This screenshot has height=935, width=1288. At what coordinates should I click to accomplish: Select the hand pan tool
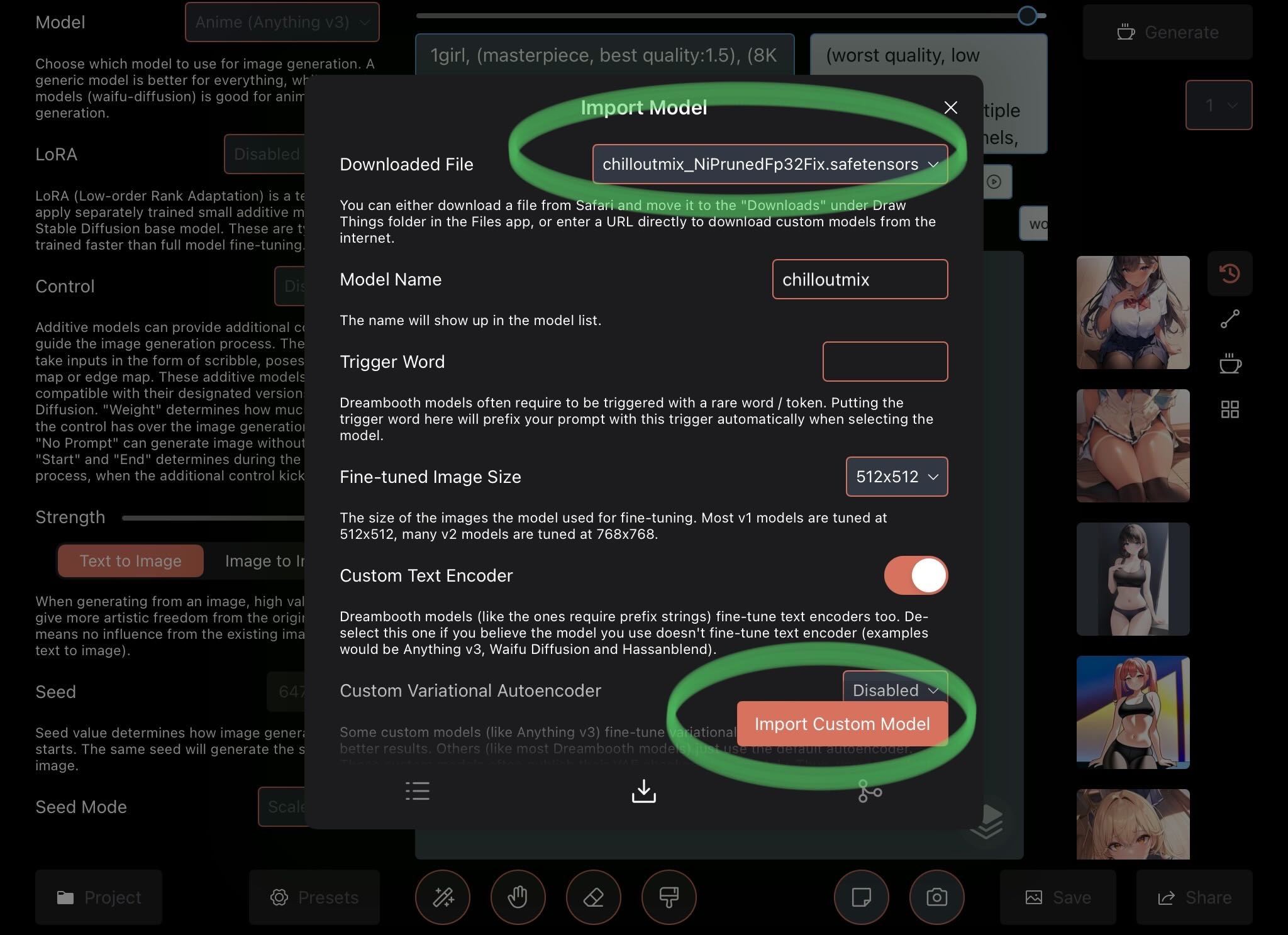coord(518,897)
